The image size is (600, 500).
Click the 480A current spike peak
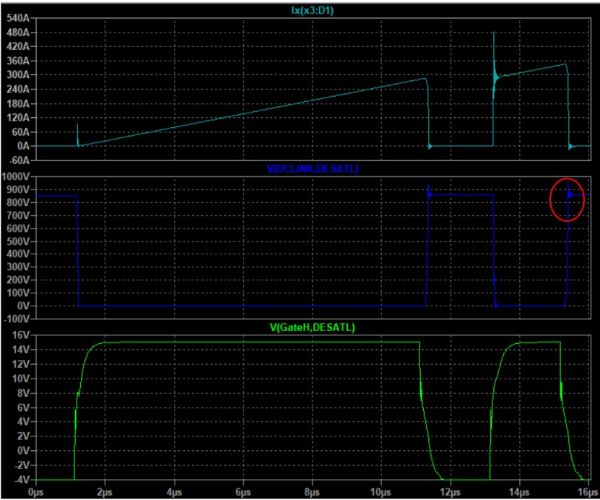[494, 34]
